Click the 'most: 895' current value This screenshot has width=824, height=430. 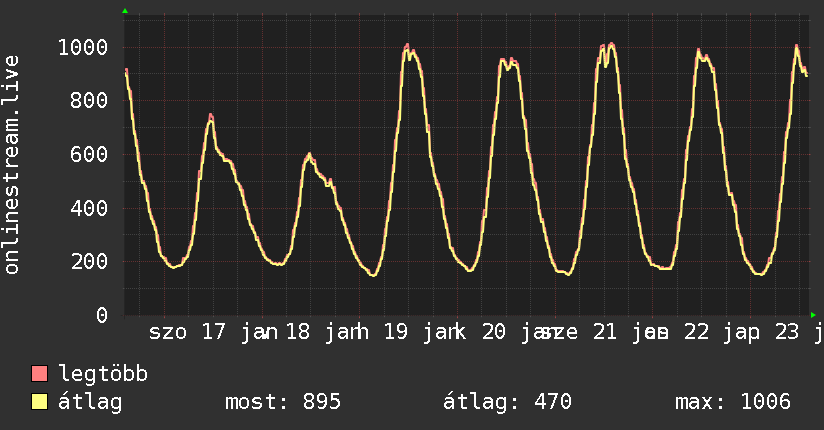tap(283, 402)
